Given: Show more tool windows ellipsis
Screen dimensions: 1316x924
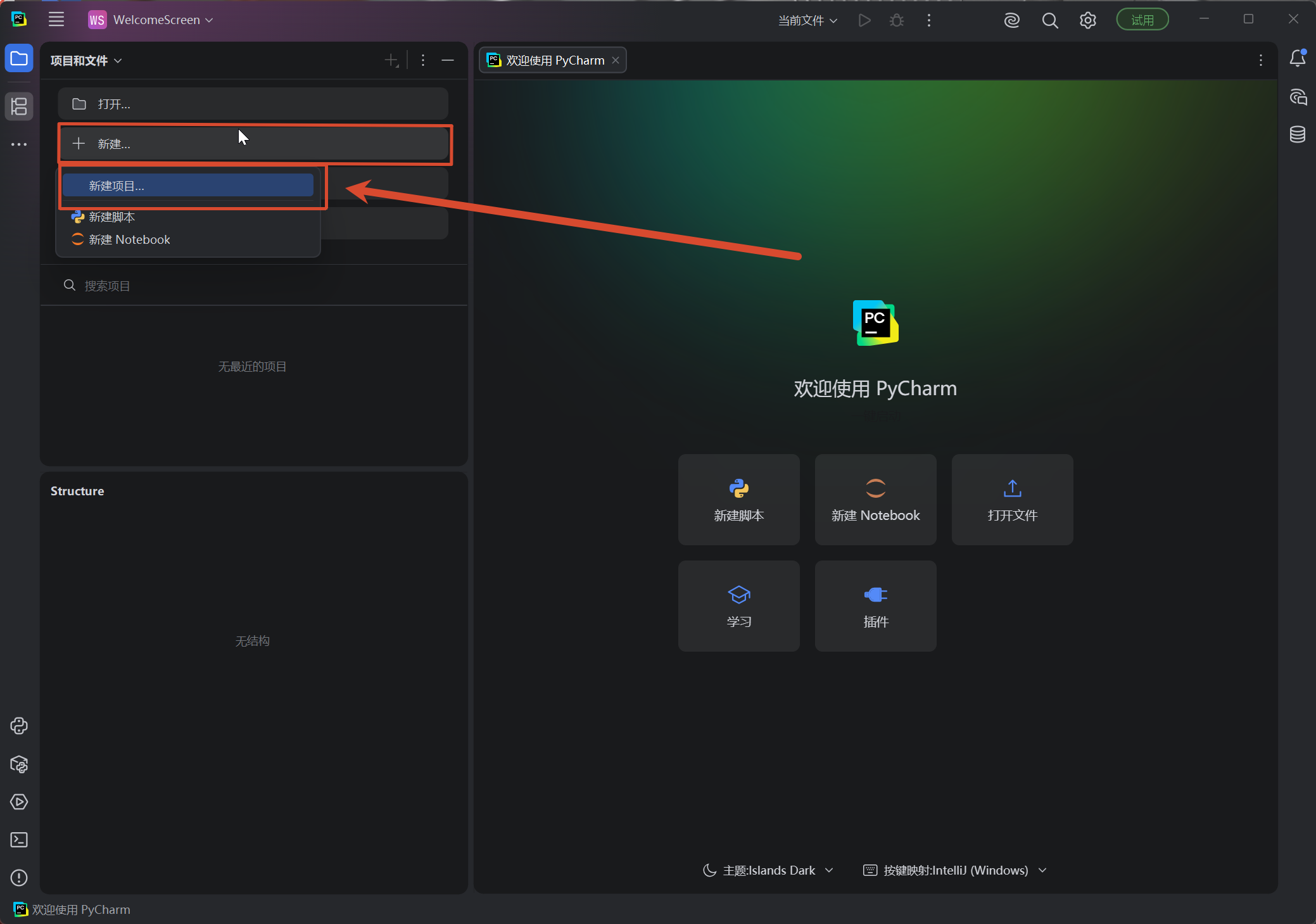Looking at the screenshot, I should click(19, 144).
